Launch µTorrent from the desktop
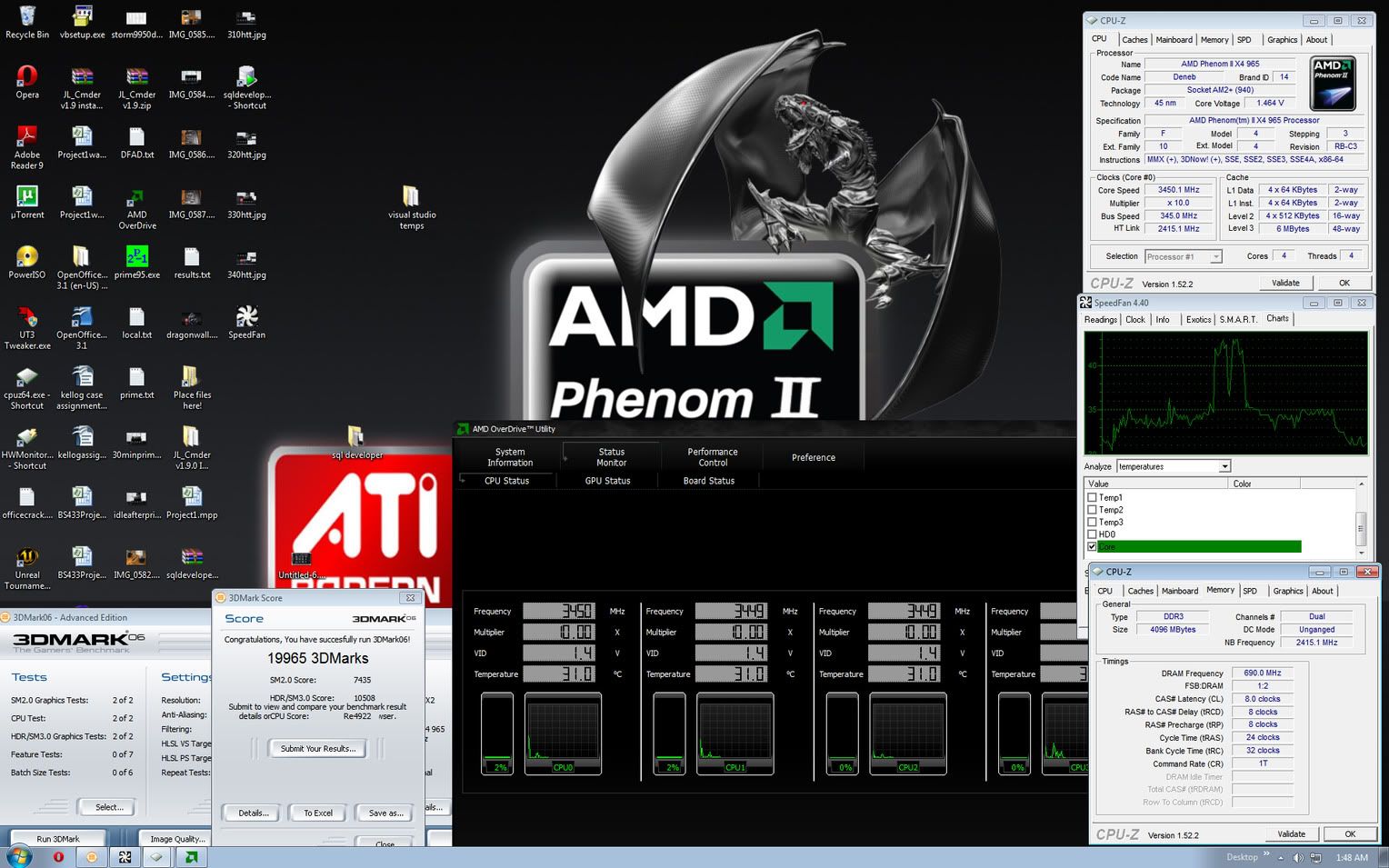The image size is (1389, 868). point(27,201)
